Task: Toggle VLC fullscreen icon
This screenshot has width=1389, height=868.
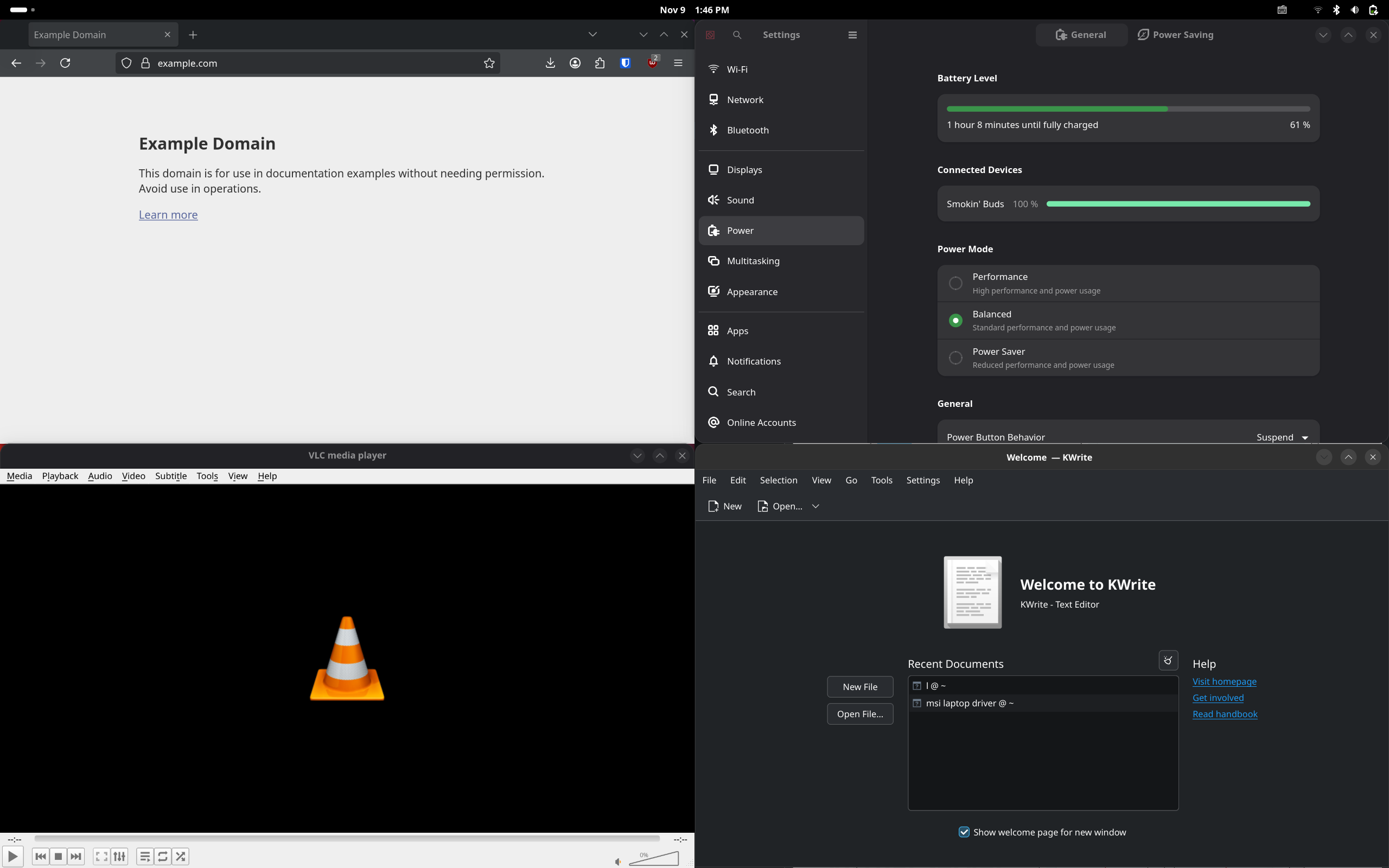Action: 101,857
